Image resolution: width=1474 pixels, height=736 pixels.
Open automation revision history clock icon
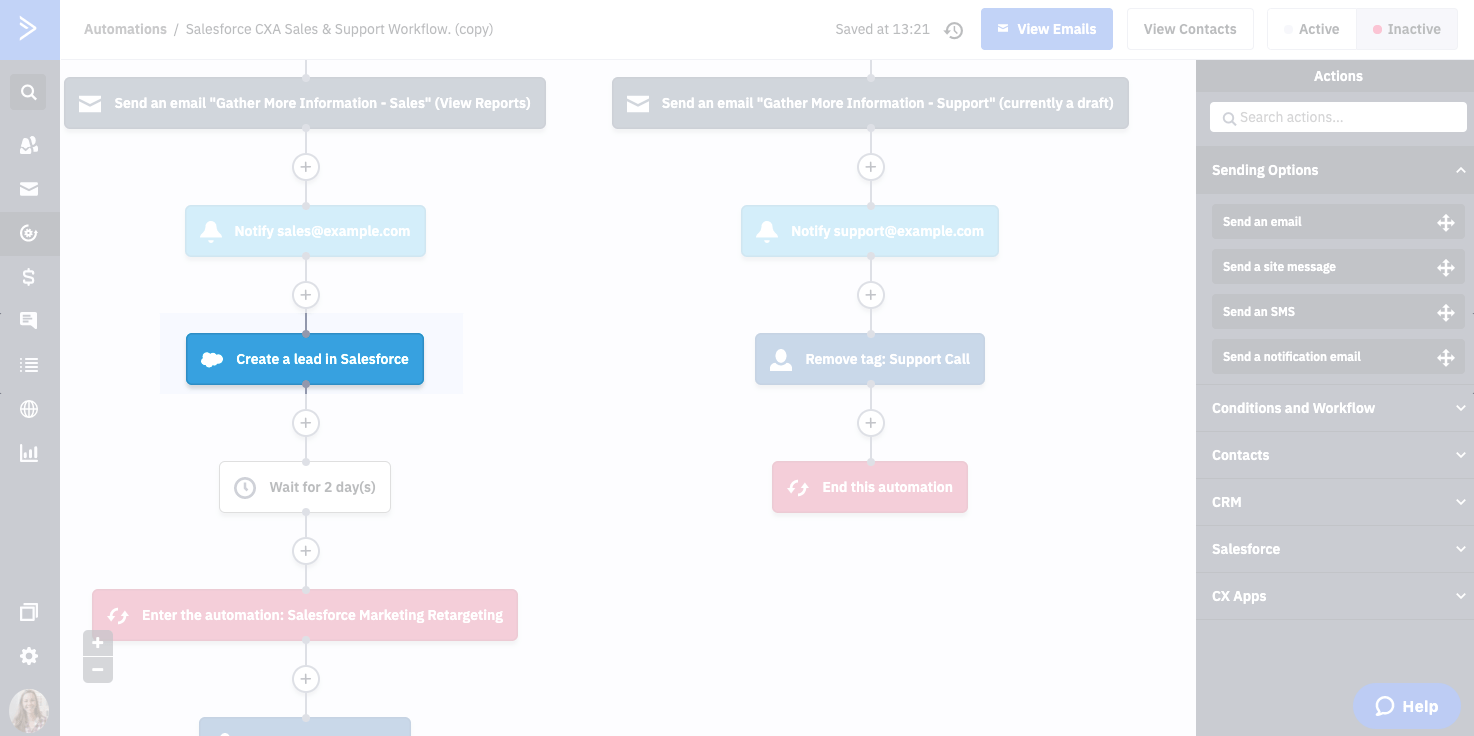(x=954, y=30)
